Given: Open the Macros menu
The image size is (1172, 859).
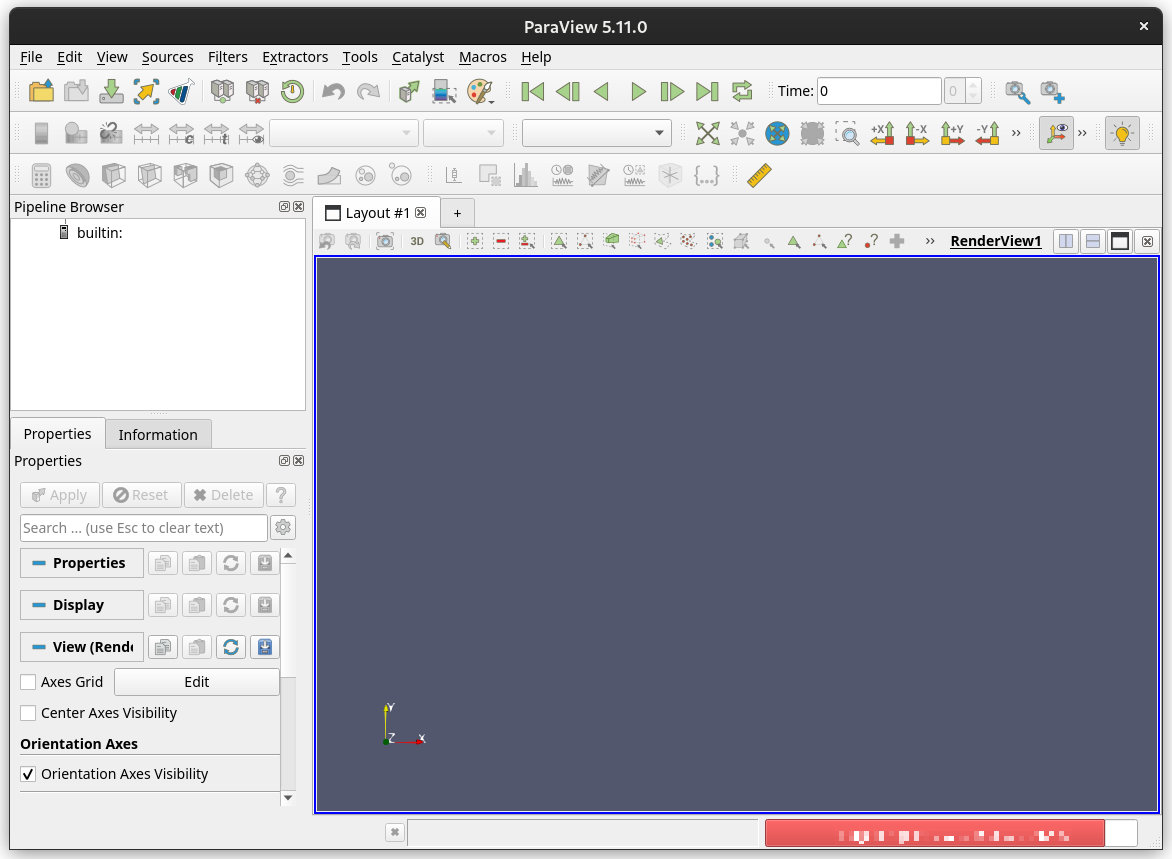Looking at the screenshot, I should (482, 57).
